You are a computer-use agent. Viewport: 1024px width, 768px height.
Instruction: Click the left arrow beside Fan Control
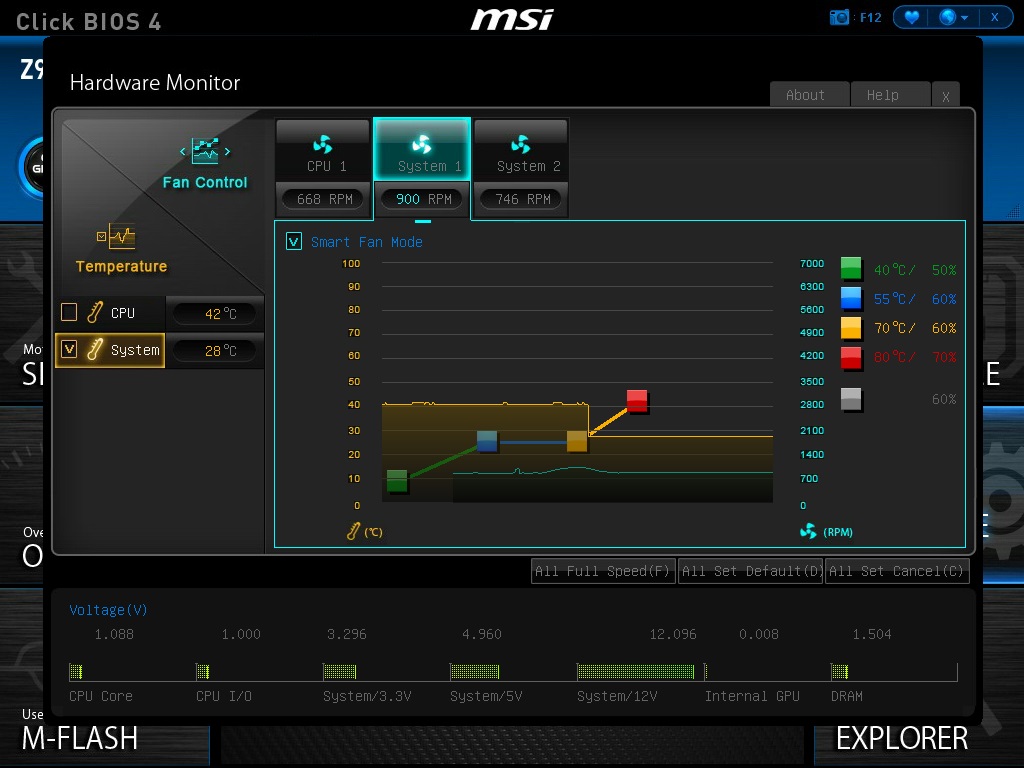coord(183,152)
